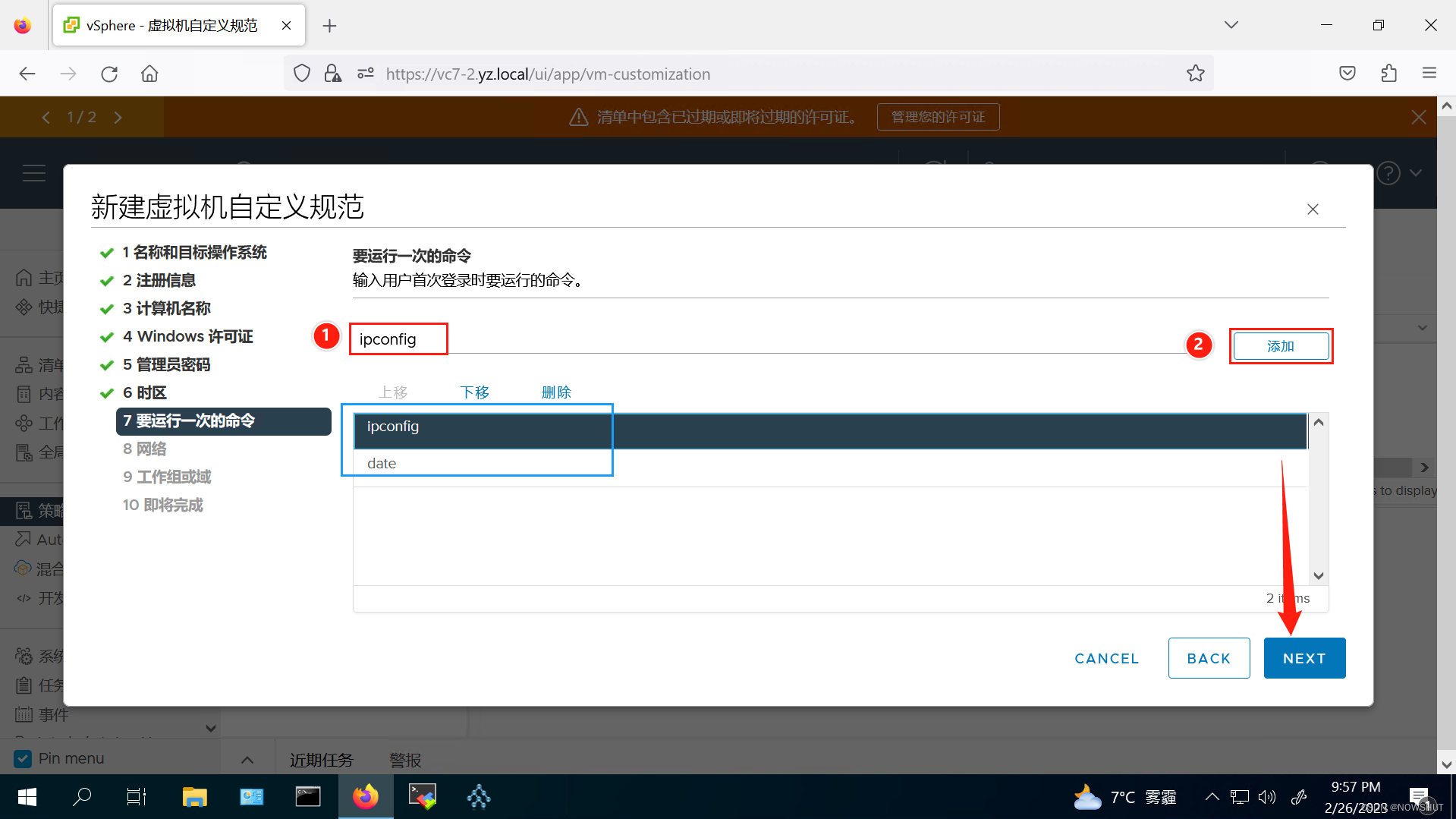The image size is (1456, 819).
Task: Close the new customization spec dialog
Action: click(x=1313, y=209)
